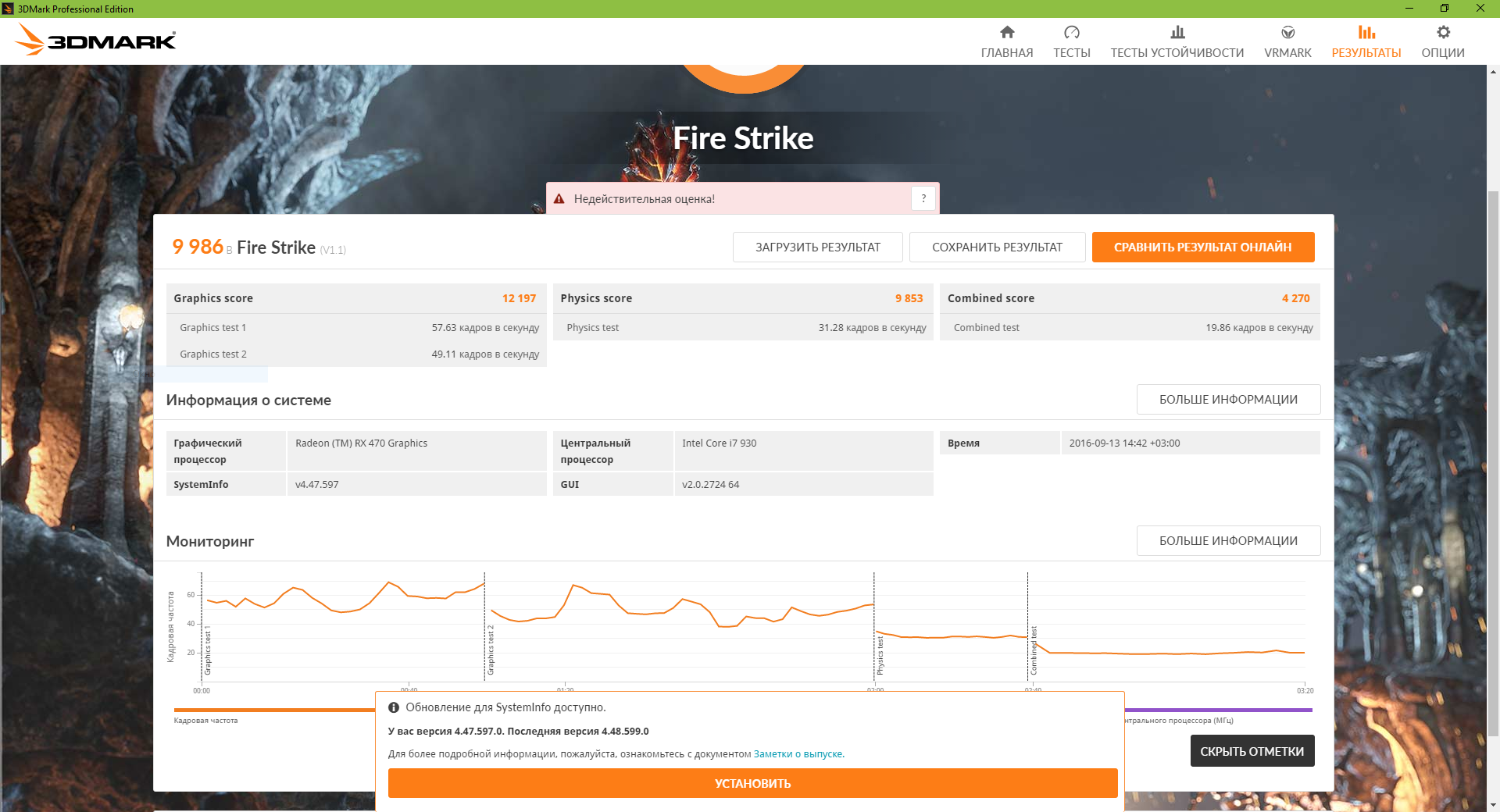Click the СОХРАНИТЬ РЕЗУЛЬТАТ button
Viewport: 1500px width, 812px height.
tap(998, 248)
